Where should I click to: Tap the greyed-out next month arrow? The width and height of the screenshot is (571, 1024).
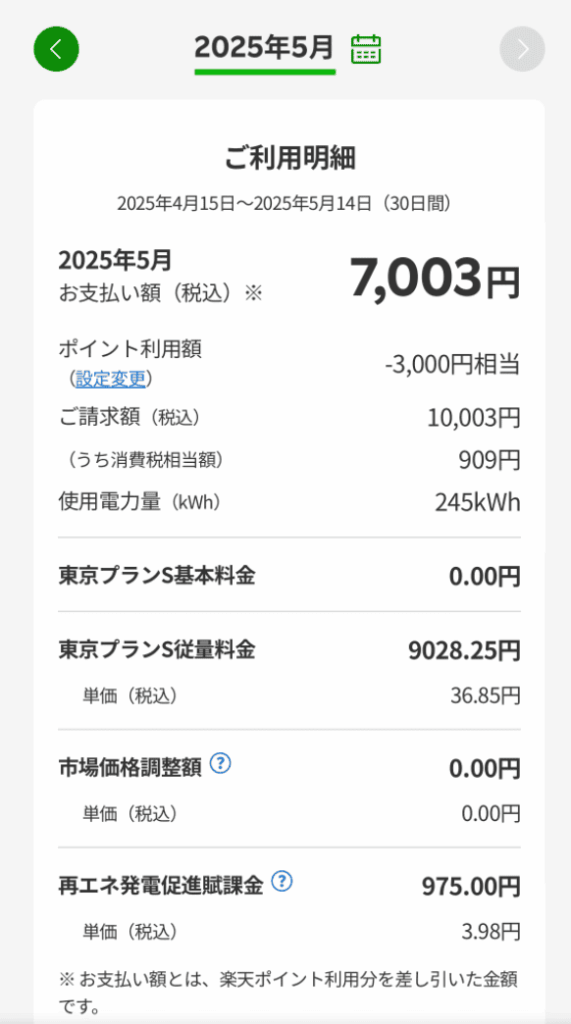pyautogui.click(x=522, y=49)
